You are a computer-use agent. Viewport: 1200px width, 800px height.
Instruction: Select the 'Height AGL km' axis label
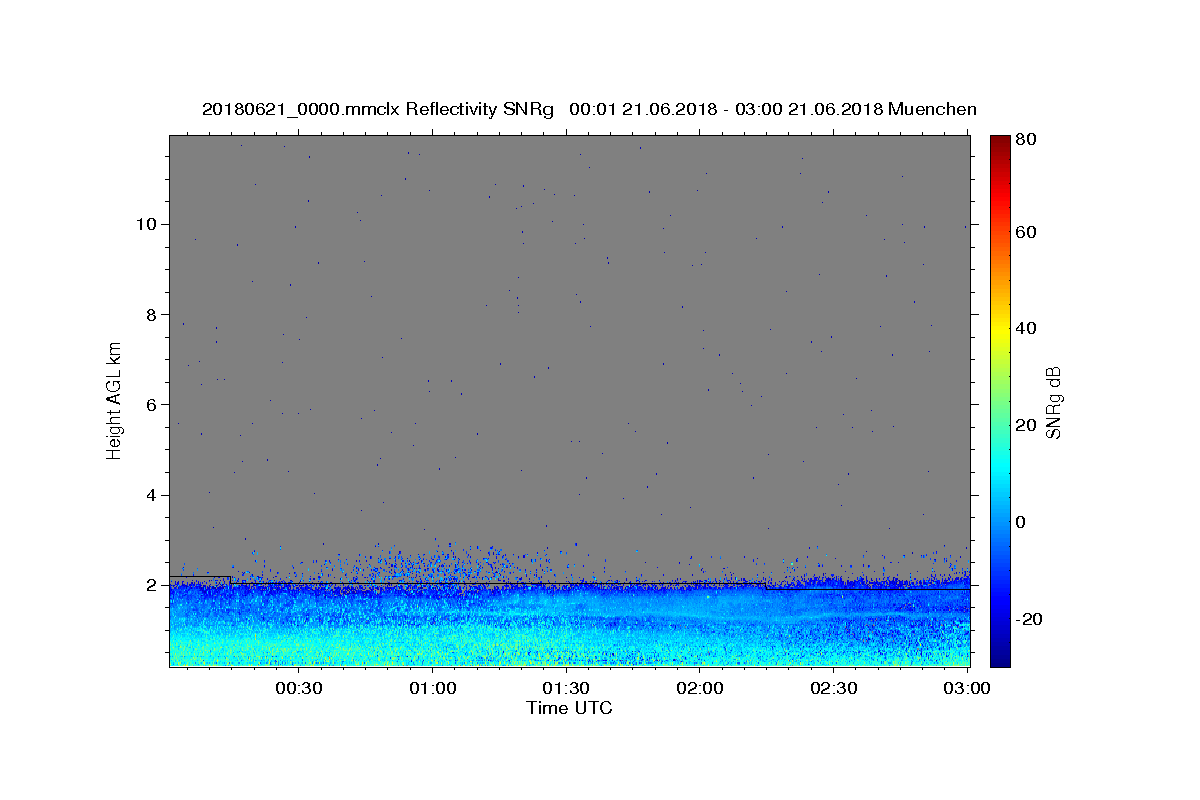tap(115, 399)
